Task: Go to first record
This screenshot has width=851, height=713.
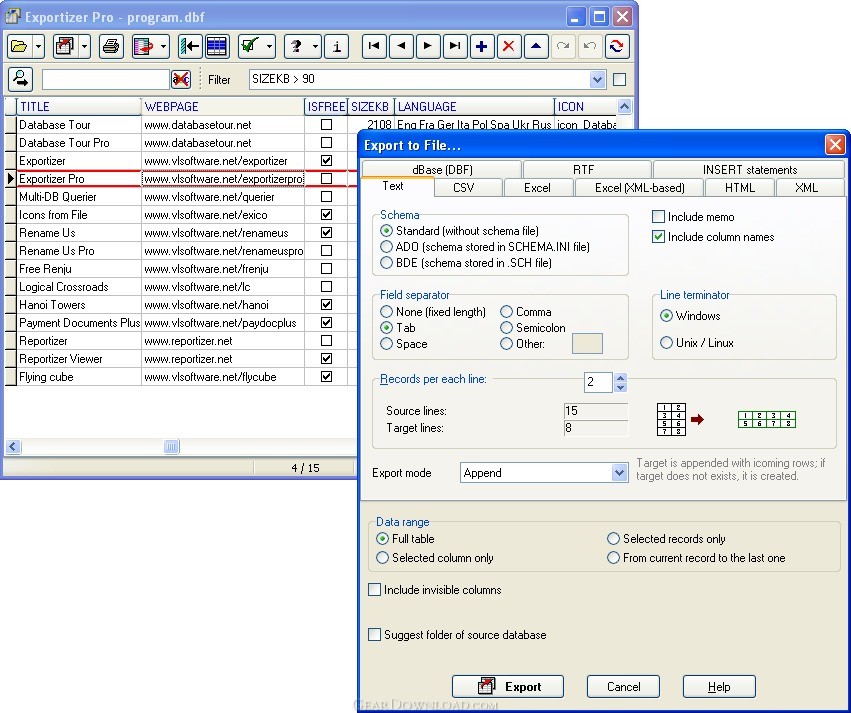Action: pos(374,47)
